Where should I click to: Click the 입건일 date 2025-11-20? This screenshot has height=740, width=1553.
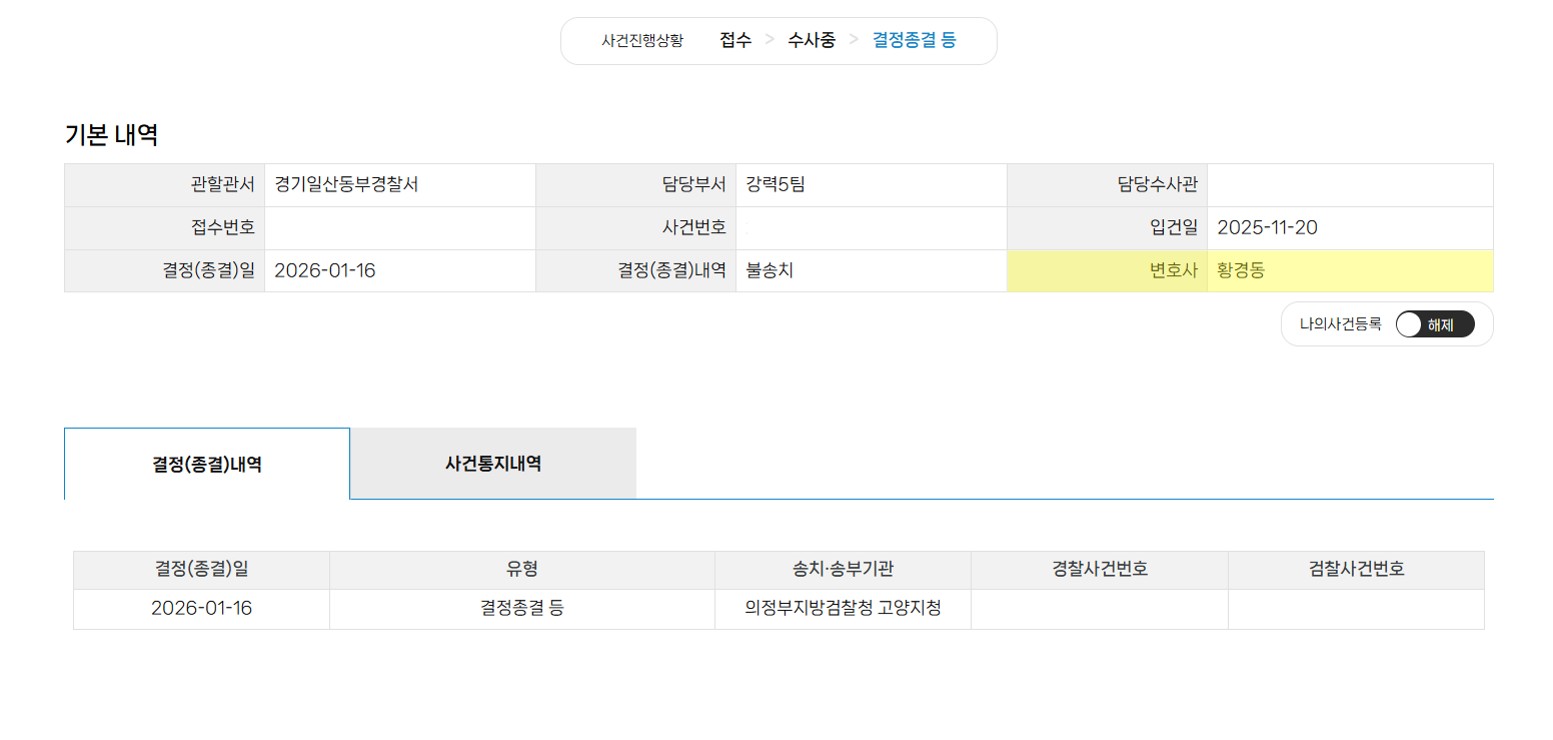click(x=1267, y=228)
